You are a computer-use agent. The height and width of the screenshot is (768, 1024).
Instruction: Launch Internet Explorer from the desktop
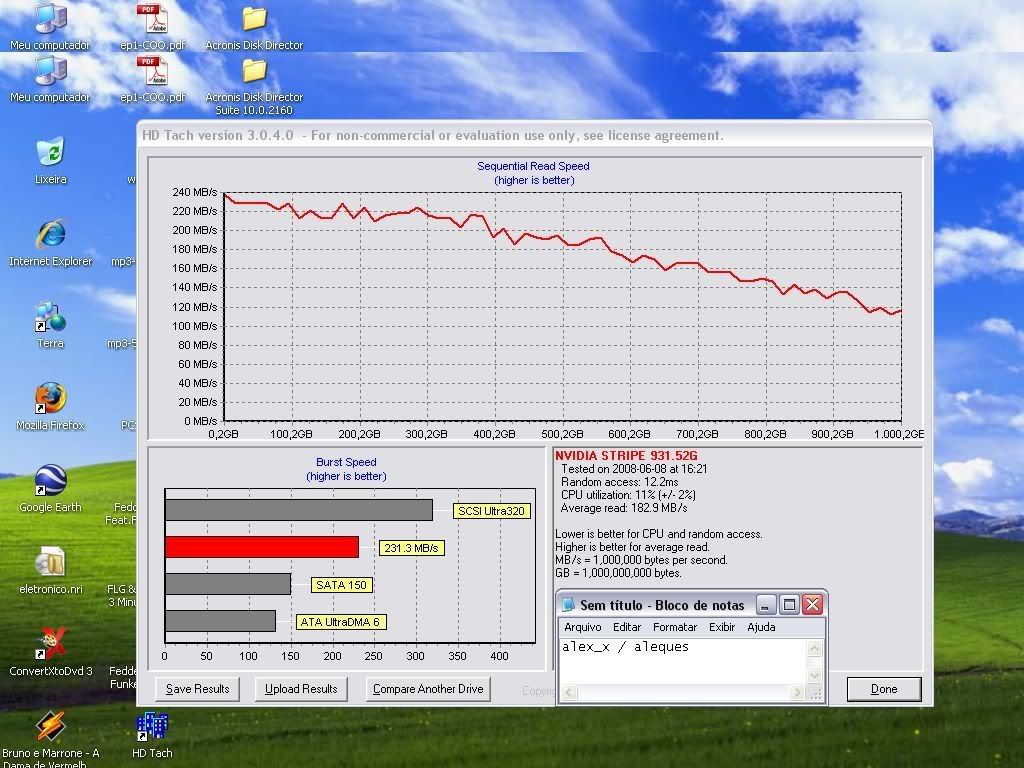point(50,236)
